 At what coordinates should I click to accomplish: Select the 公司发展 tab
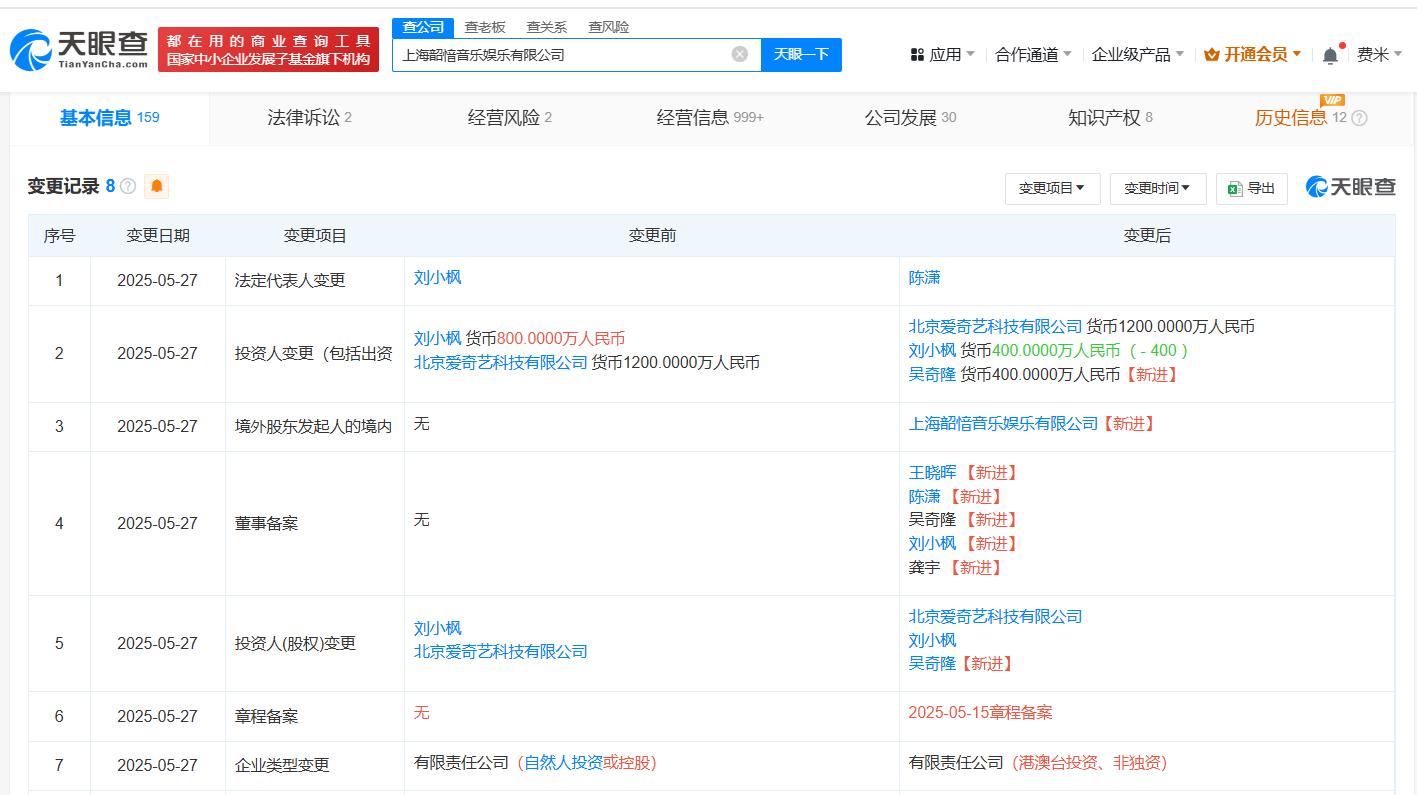click(x=910, y=118)
